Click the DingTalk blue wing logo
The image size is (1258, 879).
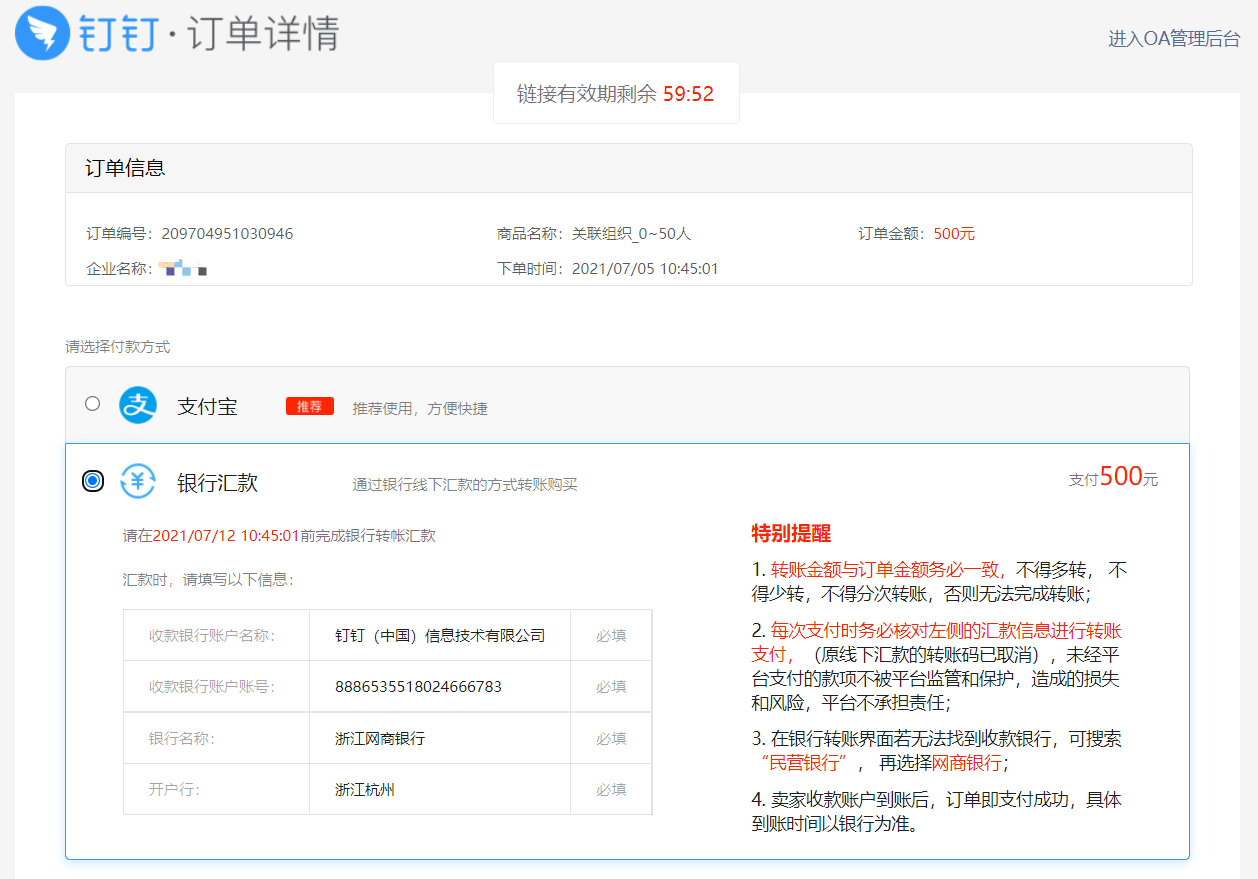coord(42,32)
